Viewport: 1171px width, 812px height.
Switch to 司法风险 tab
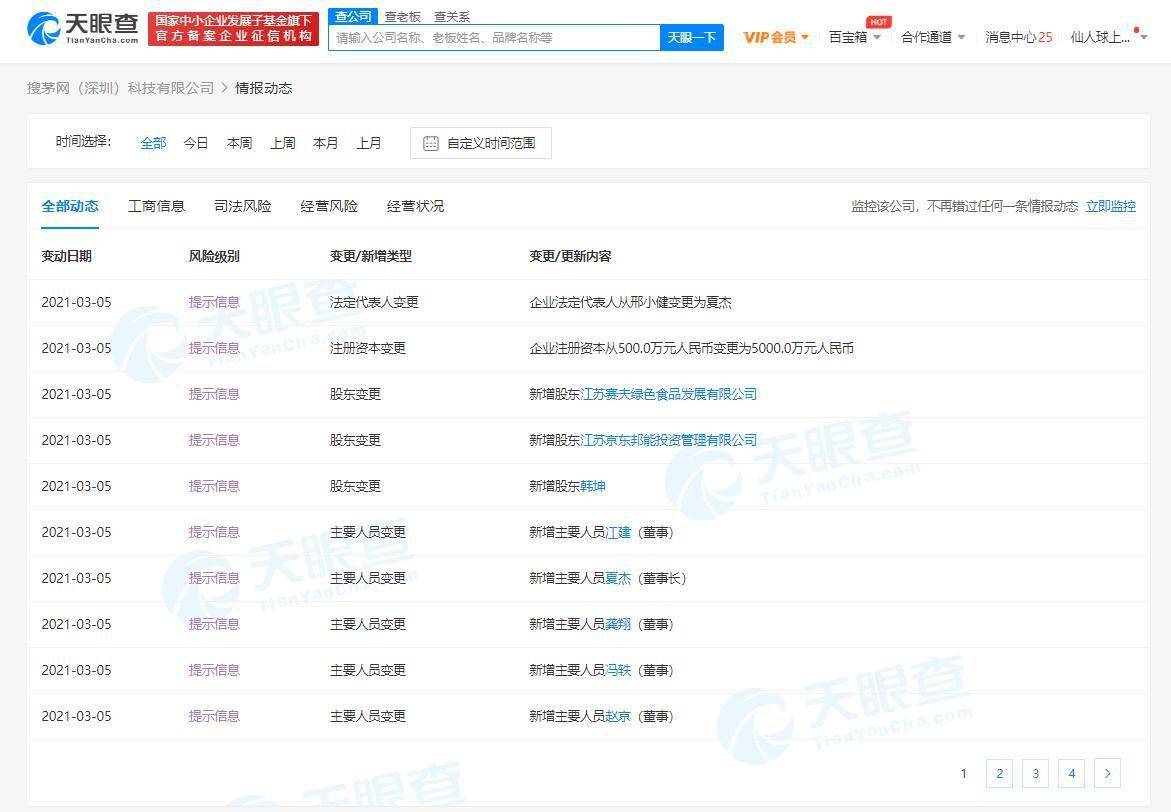[243, 206]
